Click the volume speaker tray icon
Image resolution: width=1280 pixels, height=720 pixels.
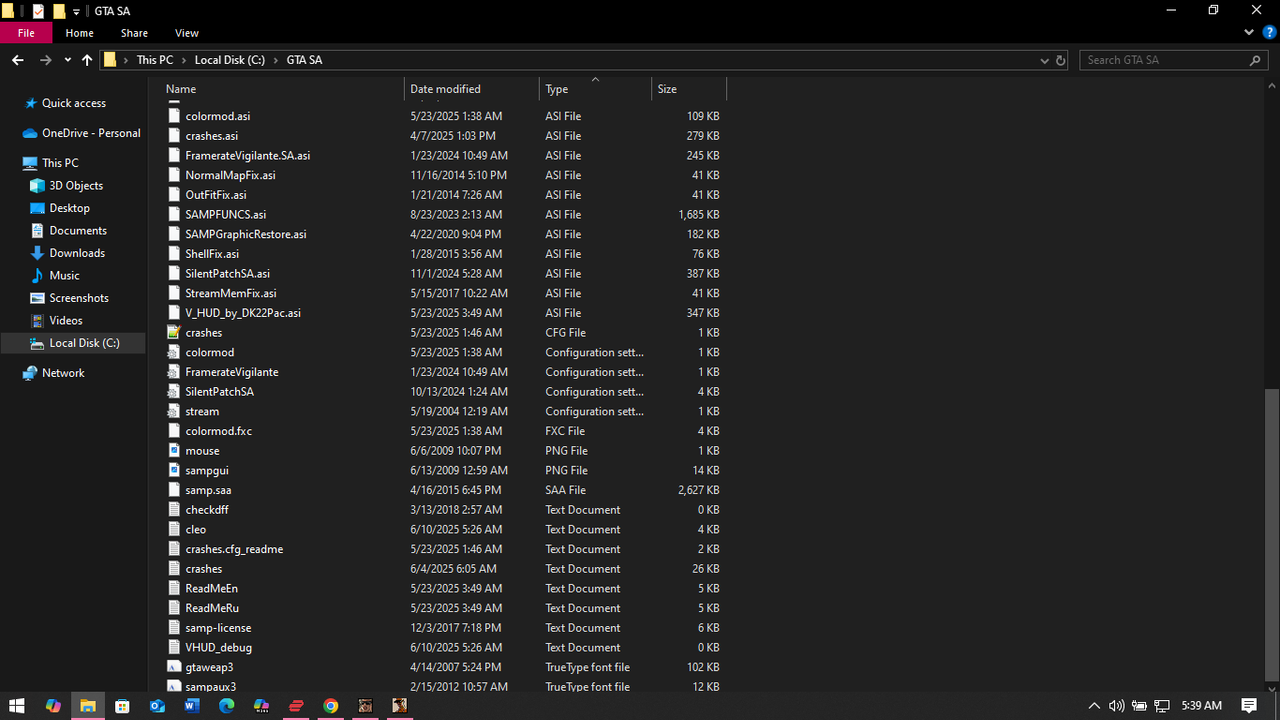tap(1117, 706)
